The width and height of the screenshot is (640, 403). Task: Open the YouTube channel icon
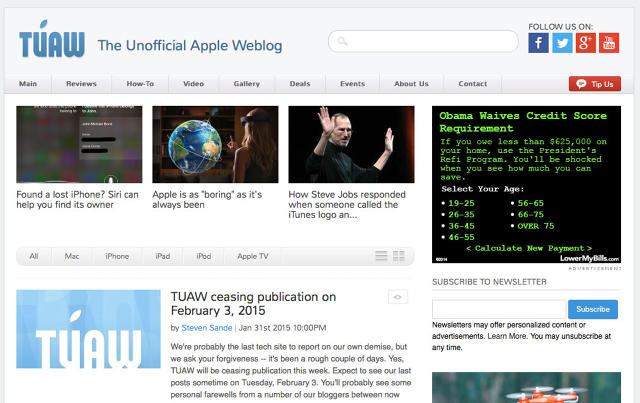pos(609,43)
